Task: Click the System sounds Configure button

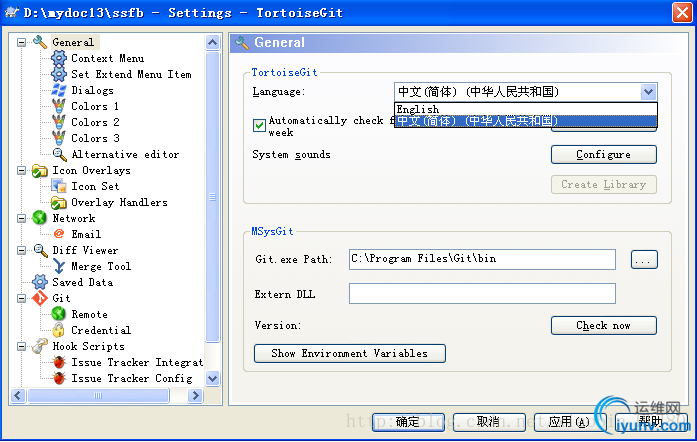Action: point(604,154)
